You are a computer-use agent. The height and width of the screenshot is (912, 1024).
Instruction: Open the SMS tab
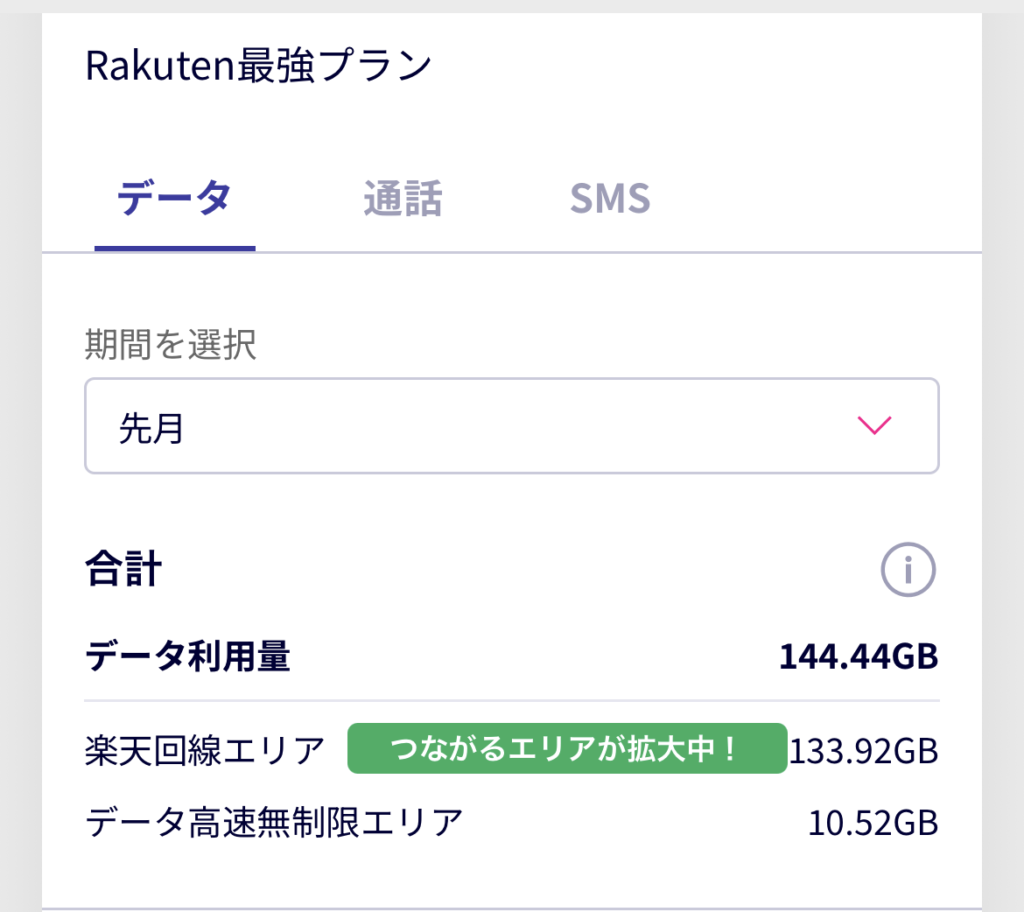pos(610,198)
